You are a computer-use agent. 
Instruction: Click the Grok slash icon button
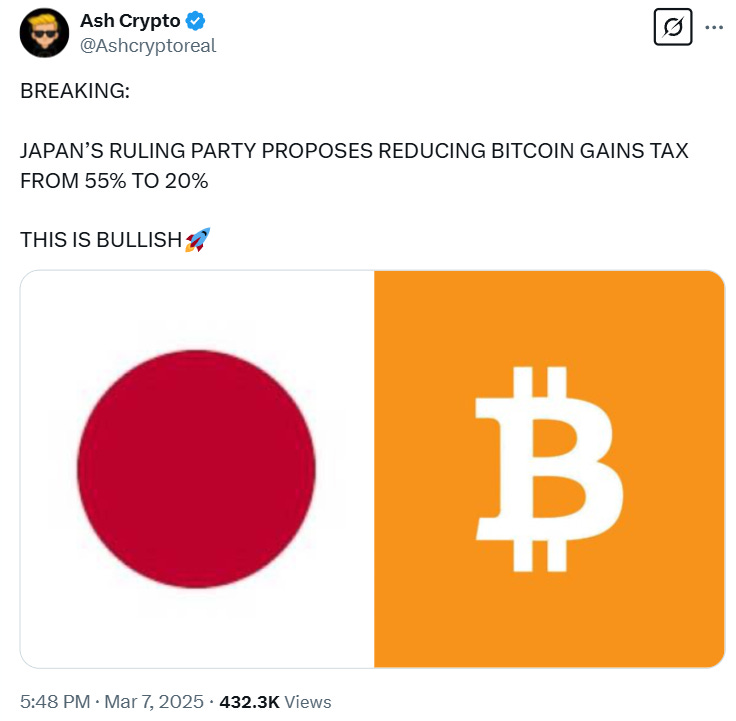(x=673, y=27)
